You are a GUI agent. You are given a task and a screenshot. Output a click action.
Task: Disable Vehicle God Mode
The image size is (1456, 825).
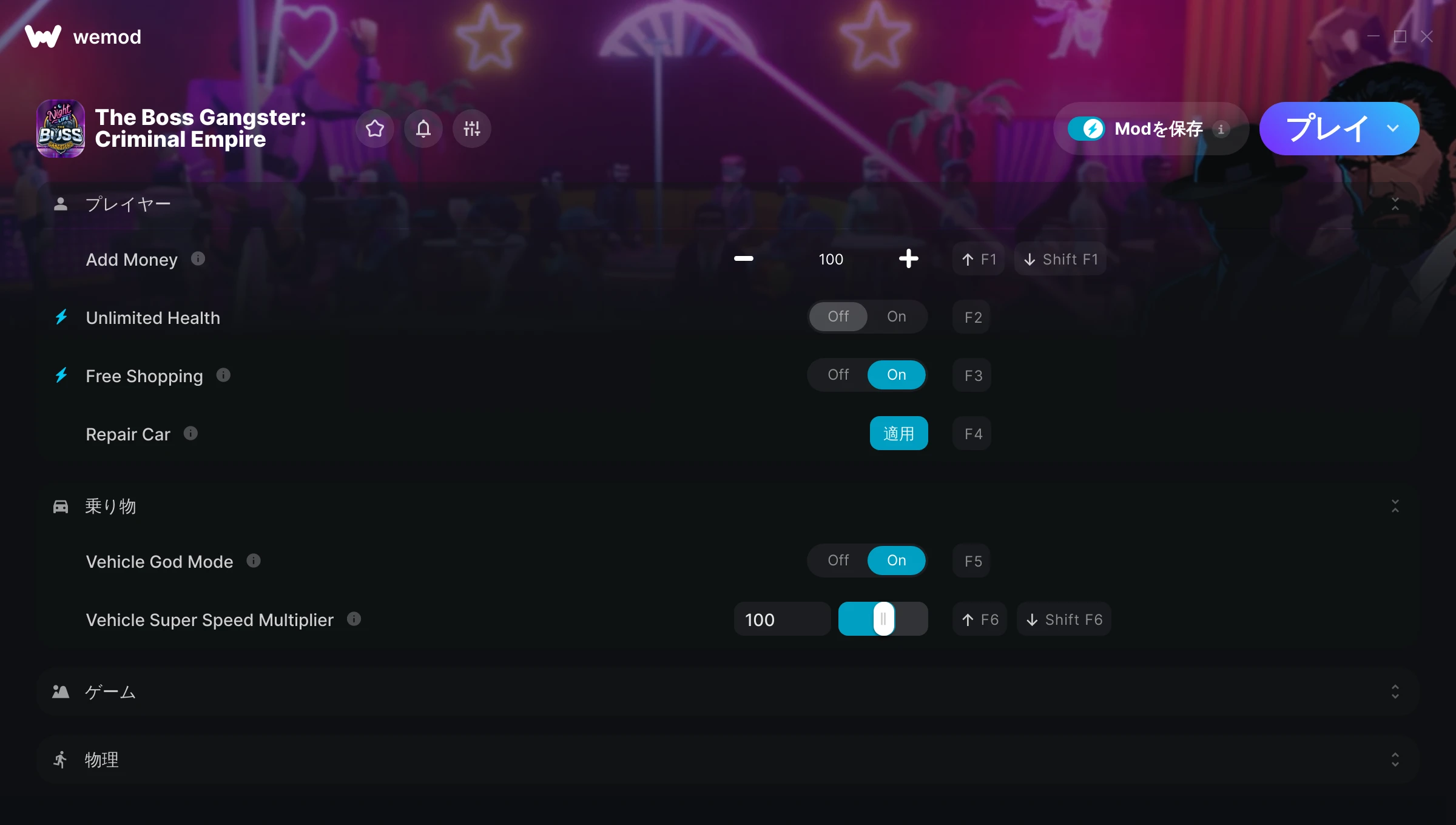click(x=838, y=561)
